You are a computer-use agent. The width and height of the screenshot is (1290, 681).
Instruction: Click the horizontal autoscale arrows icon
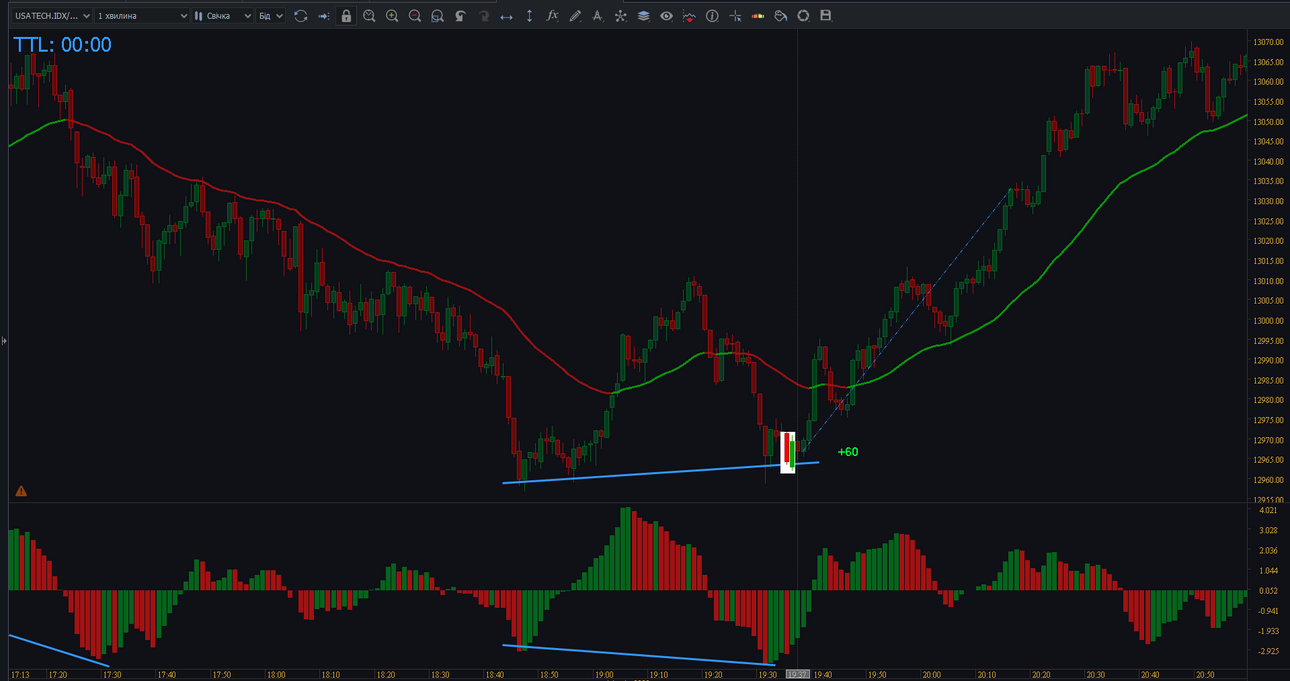coord(506,16)
